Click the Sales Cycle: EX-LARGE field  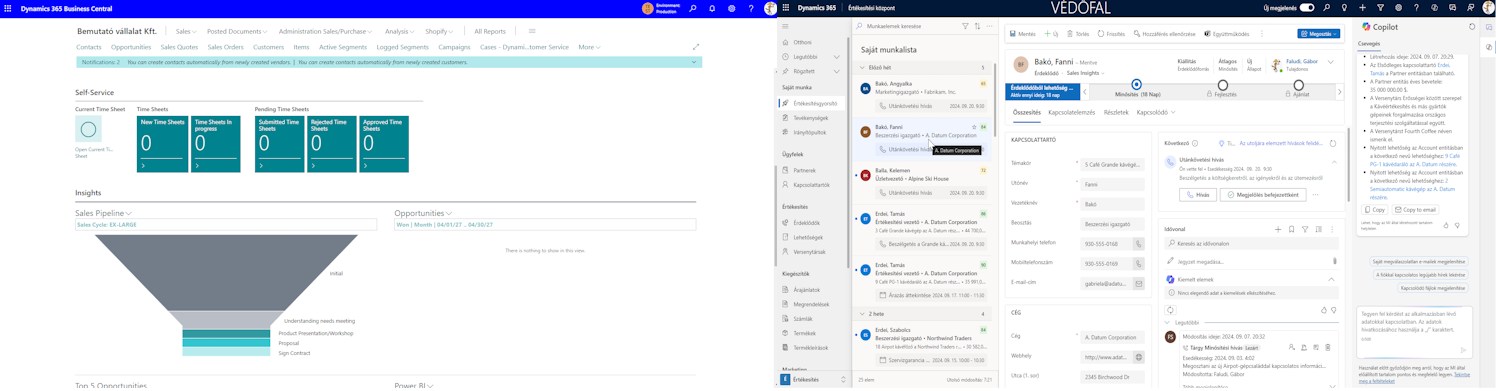point(226,225)
